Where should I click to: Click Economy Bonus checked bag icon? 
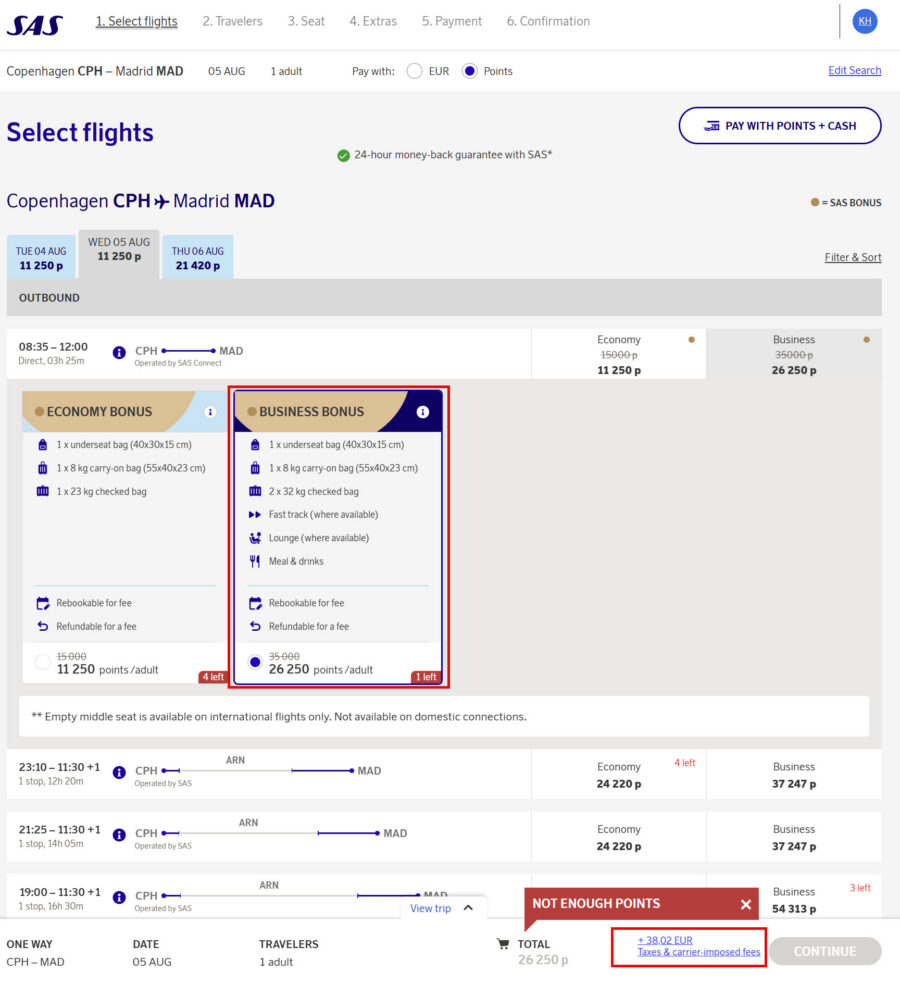[43, 491]
